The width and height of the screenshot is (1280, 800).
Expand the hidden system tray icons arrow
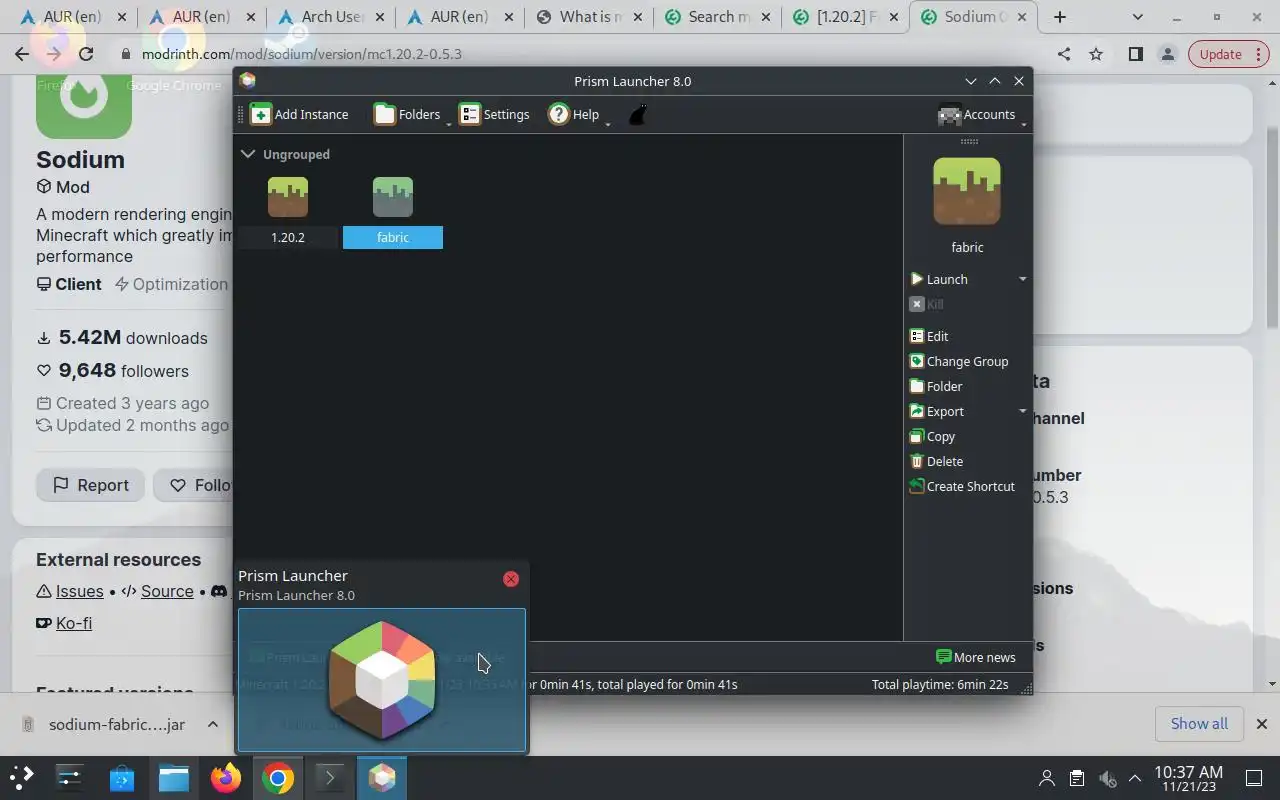click(1135, 778)
